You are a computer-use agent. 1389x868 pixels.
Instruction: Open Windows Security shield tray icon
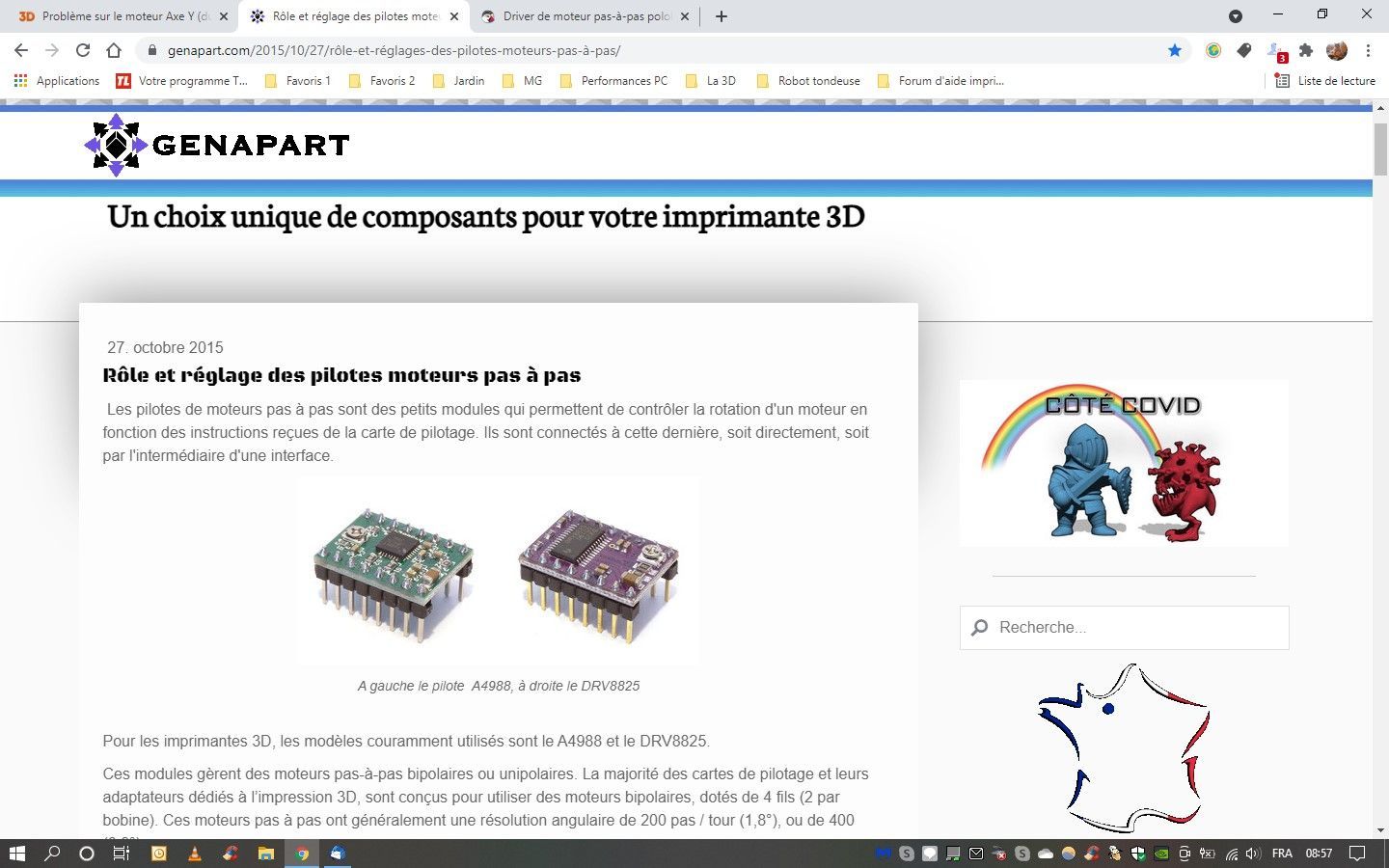click(1138, 854)
